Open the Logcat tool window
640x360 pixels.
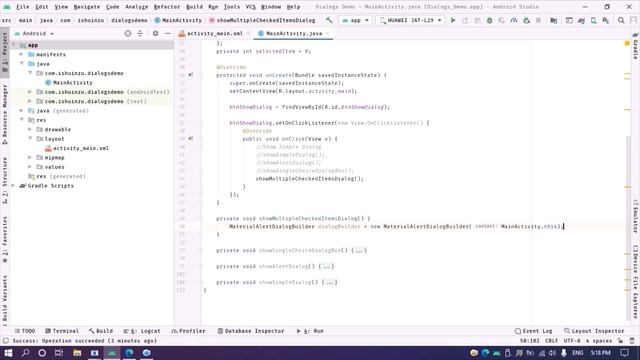pyautogui.click(x=142, y=331)
